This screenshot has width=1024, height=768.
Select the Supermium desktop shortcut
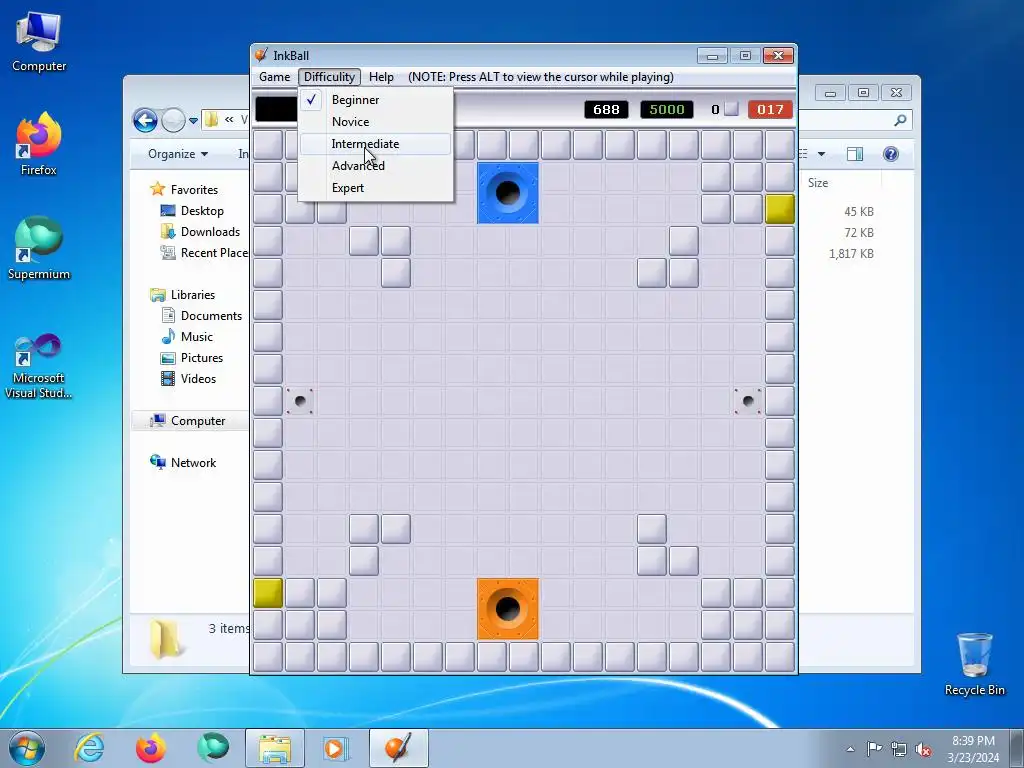(x=39, y=248)
